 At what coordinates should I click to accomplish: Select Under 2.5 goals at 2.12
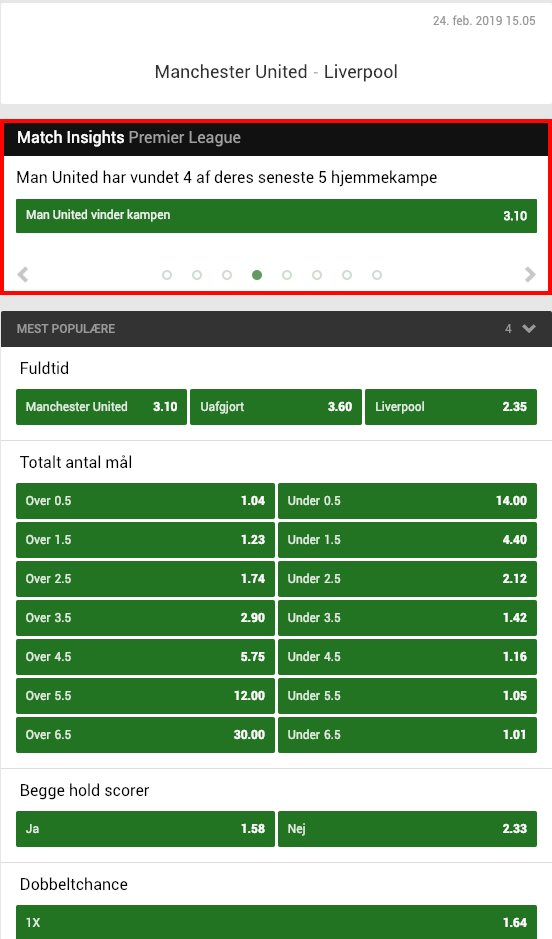pos(407,579)
